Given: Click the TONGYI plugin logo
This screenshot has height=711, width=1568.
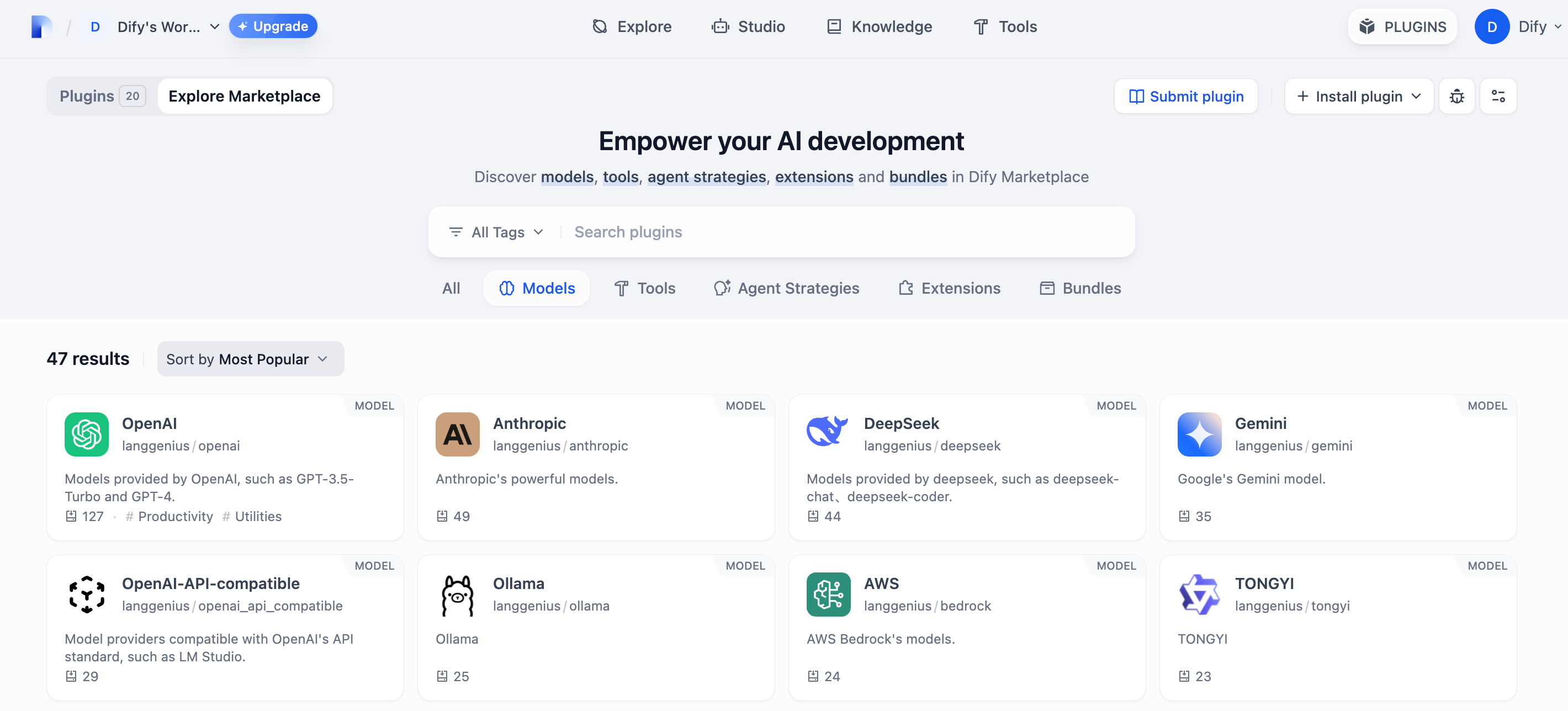Looking at the screenshot, I should pos(1199,594).
